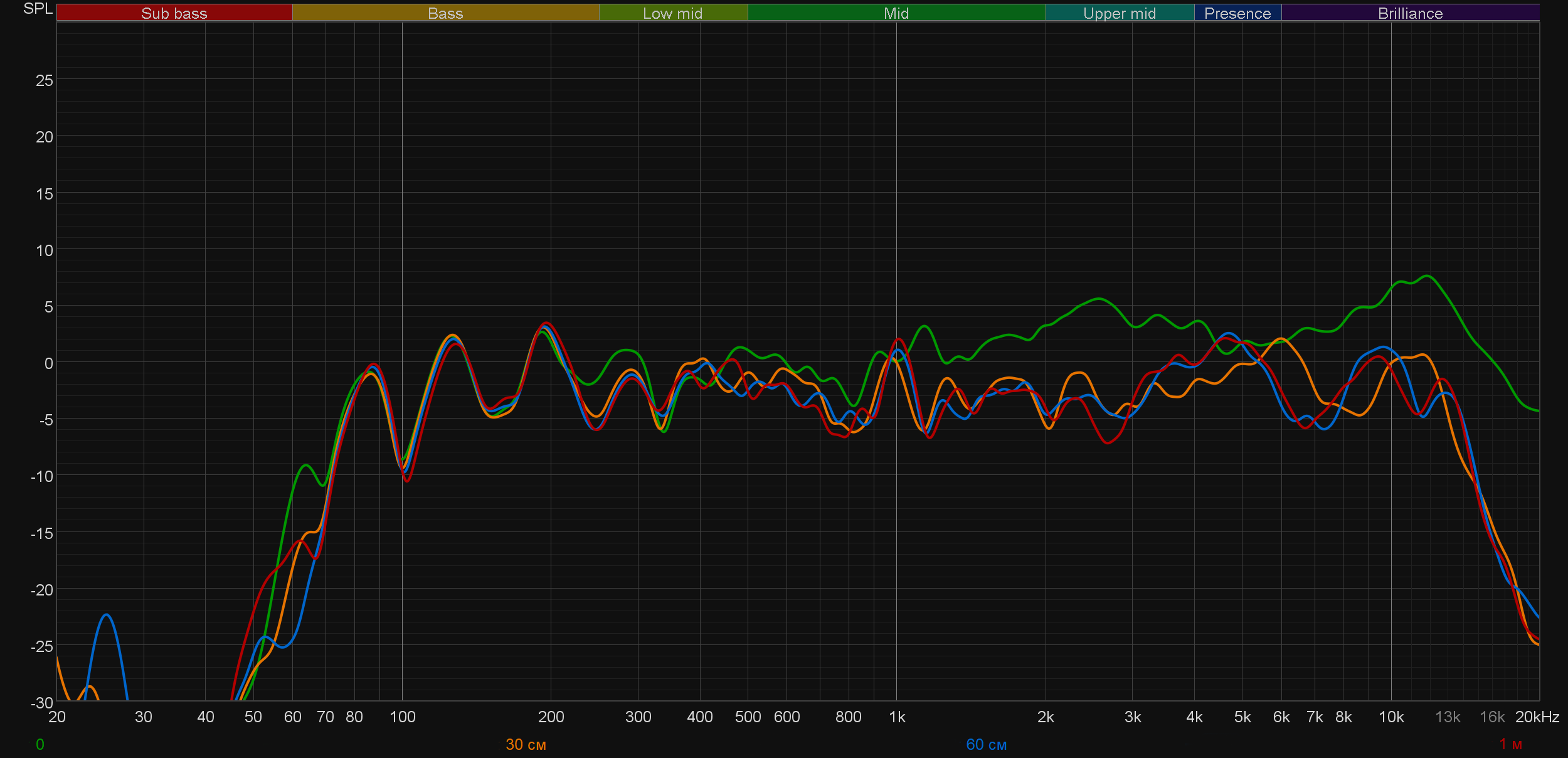Toggle the red 1 м legend label
The image size is (1568, 758).
1510,744
